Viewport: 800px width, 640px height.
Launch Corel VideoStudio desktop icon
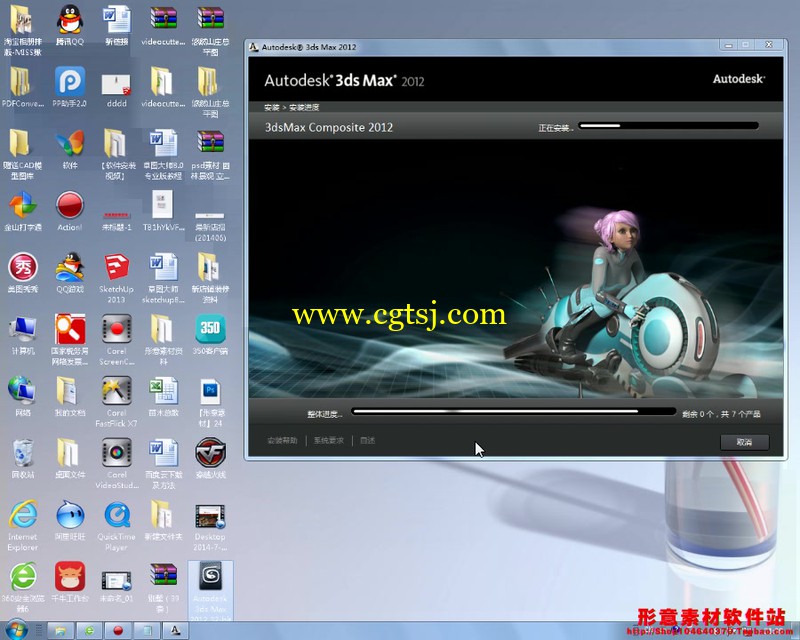[x=116, y=463]
